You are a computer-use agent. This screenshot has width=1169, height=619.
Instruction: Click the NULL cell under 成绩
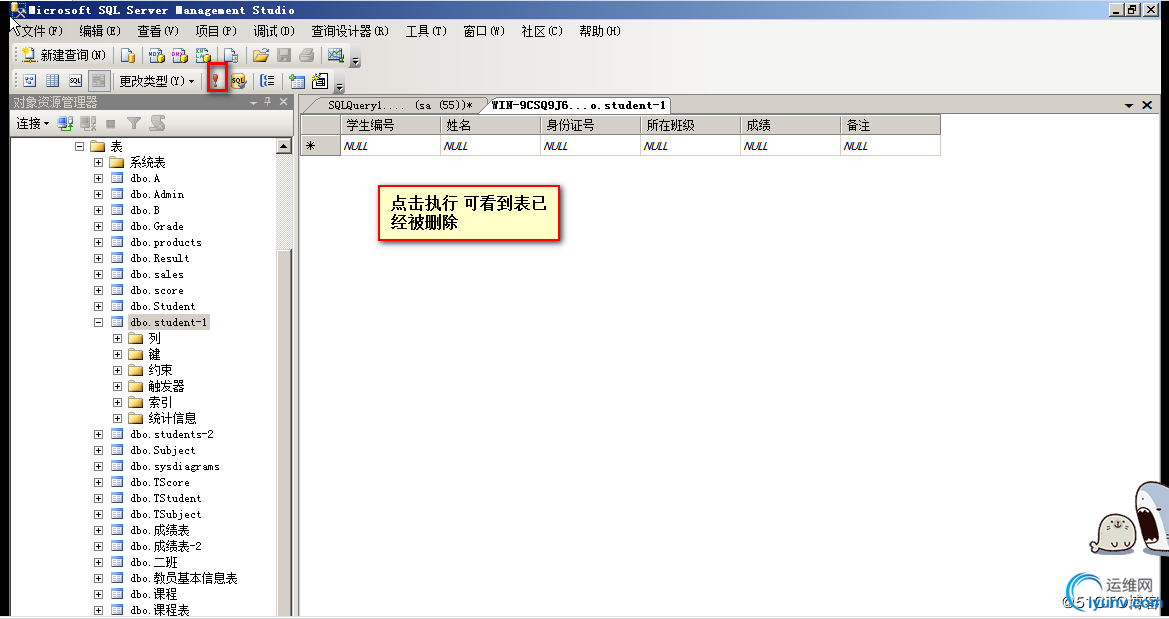pos(790,146)
